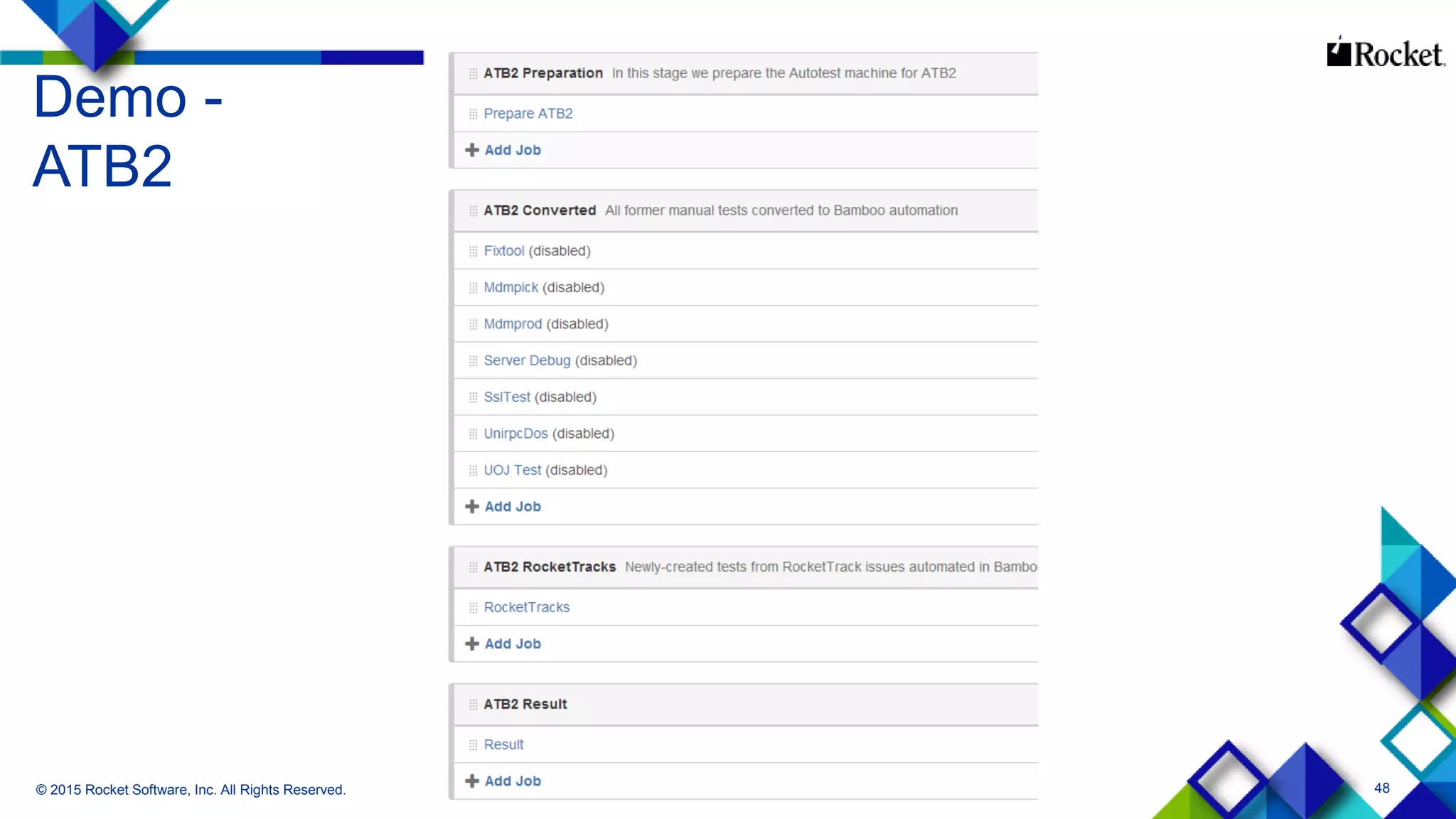This screenshot has width=1456, height=819.
Task: Grab the handle icon next to Mdmpick
Action: pos(473,287)
